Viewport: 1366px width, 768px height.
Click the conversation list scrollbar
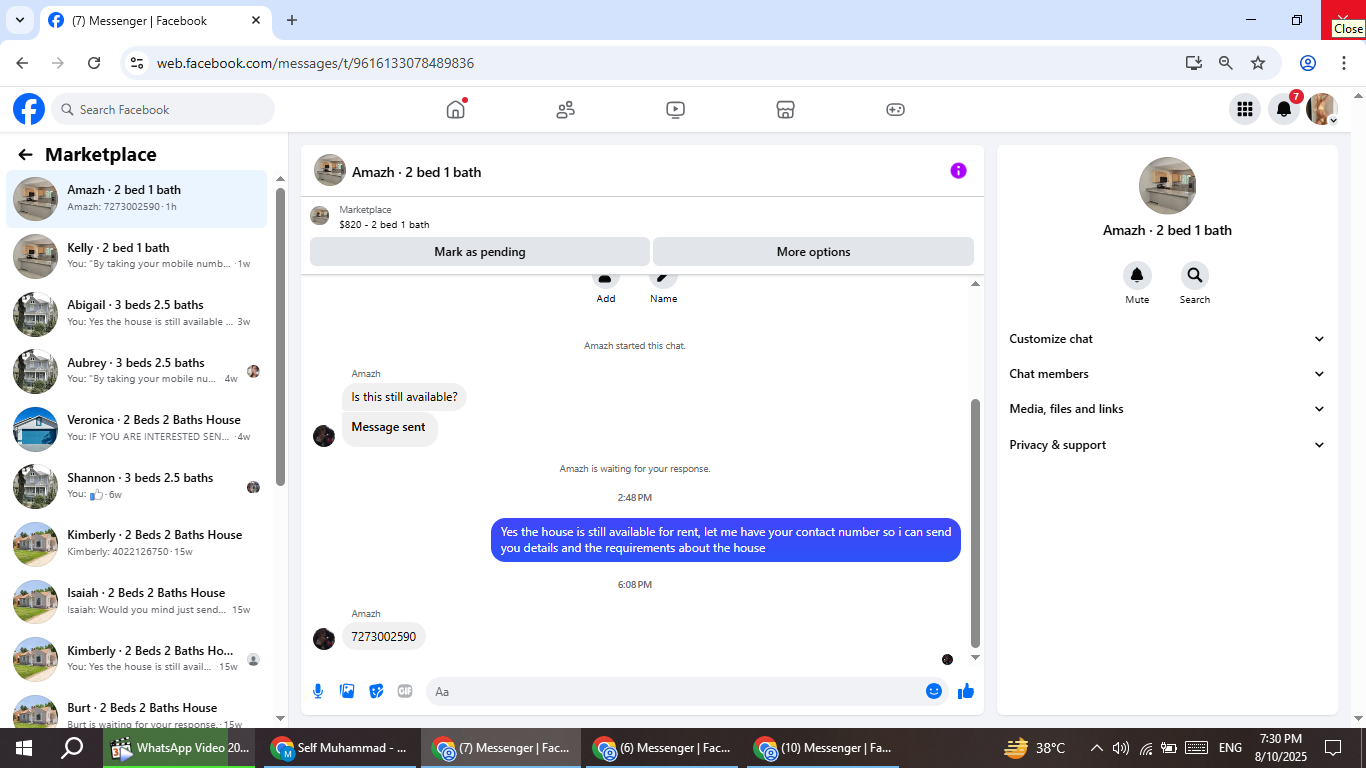click(x=281, y=337)
